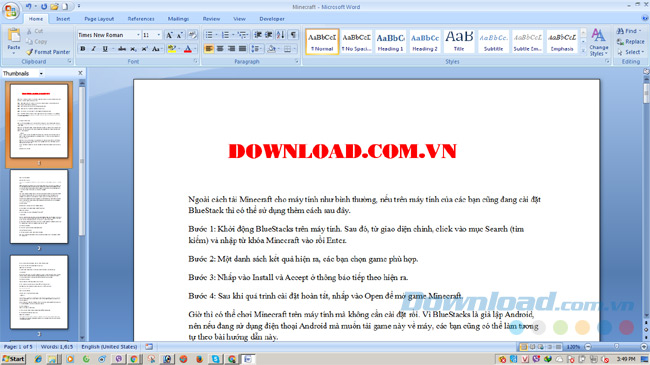Open the Thumbnails pane dropdown

click(41, 73)
